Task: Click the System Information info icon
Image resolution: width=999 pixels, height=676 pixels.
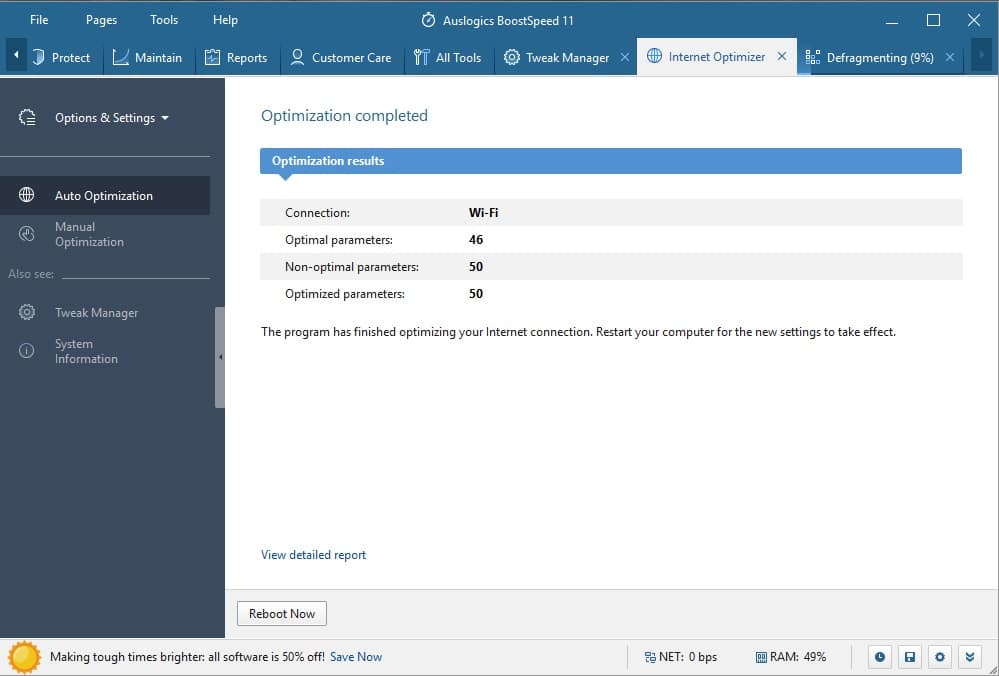Action: click(x=27, y=350)
